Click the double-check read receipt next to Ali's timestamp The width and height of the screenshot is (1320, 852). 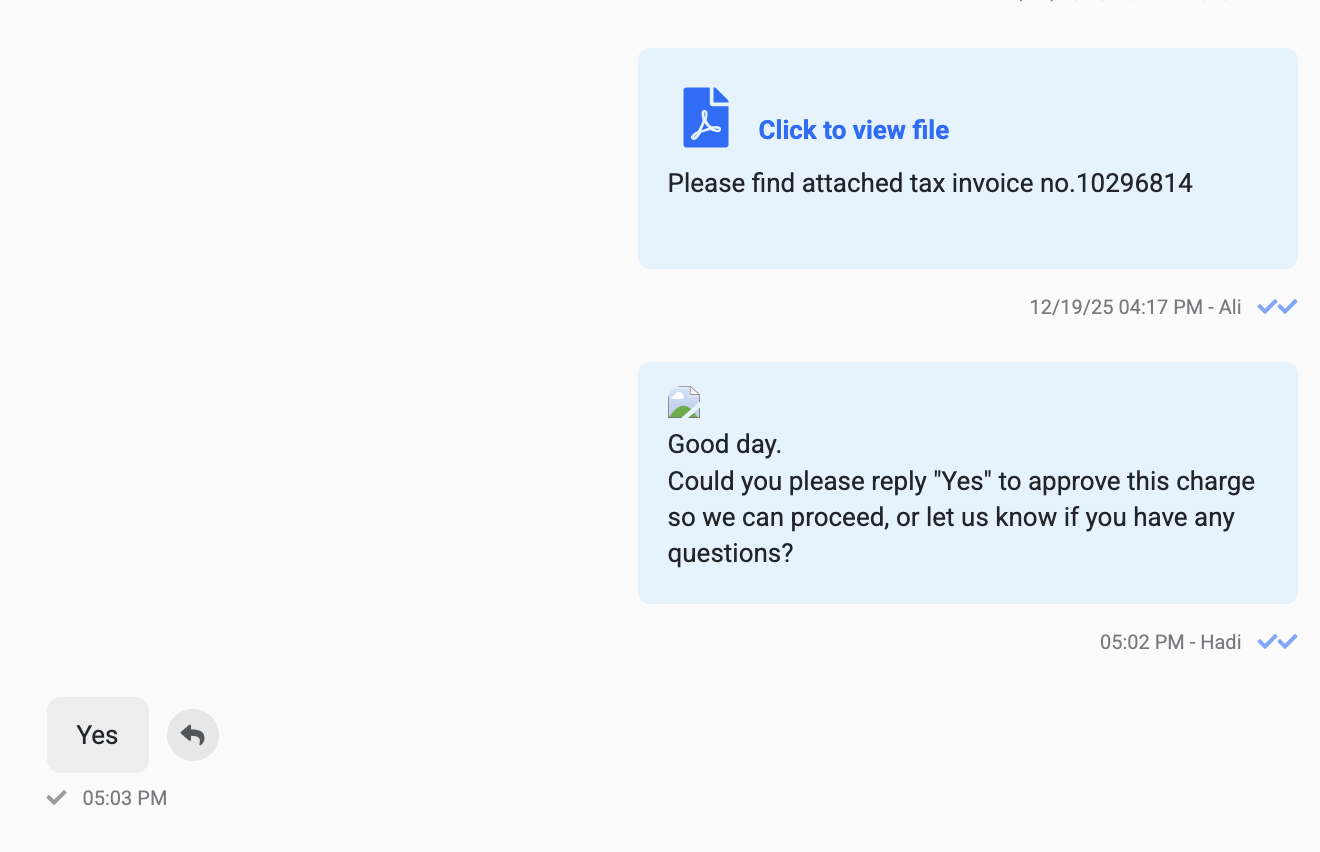pyautogui.click(x=1277, y=307)
